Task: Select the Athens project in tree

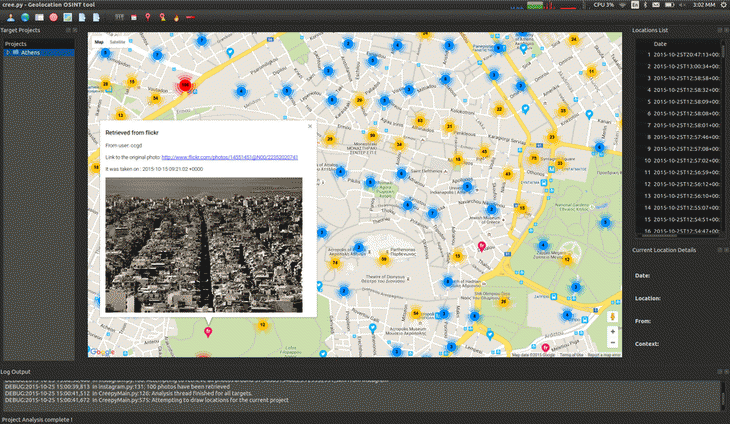Action: coord(29,53)
